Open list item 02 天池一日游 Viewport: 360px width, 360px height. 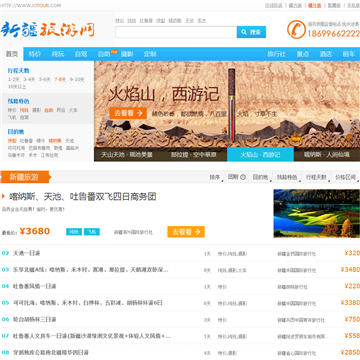point(26,253)
